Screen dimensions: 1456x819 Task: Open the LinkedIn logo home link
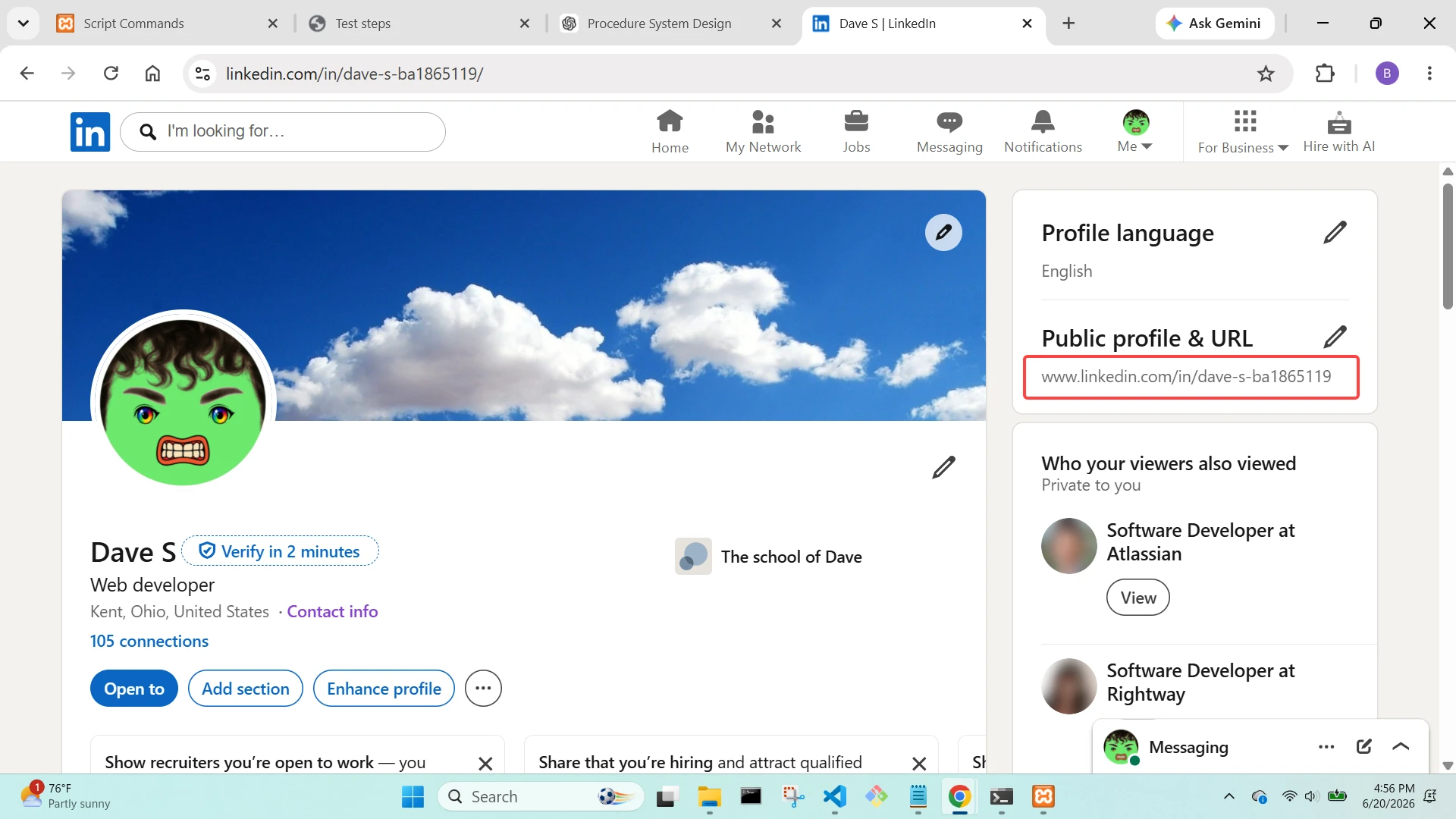(x=90, y=132)
